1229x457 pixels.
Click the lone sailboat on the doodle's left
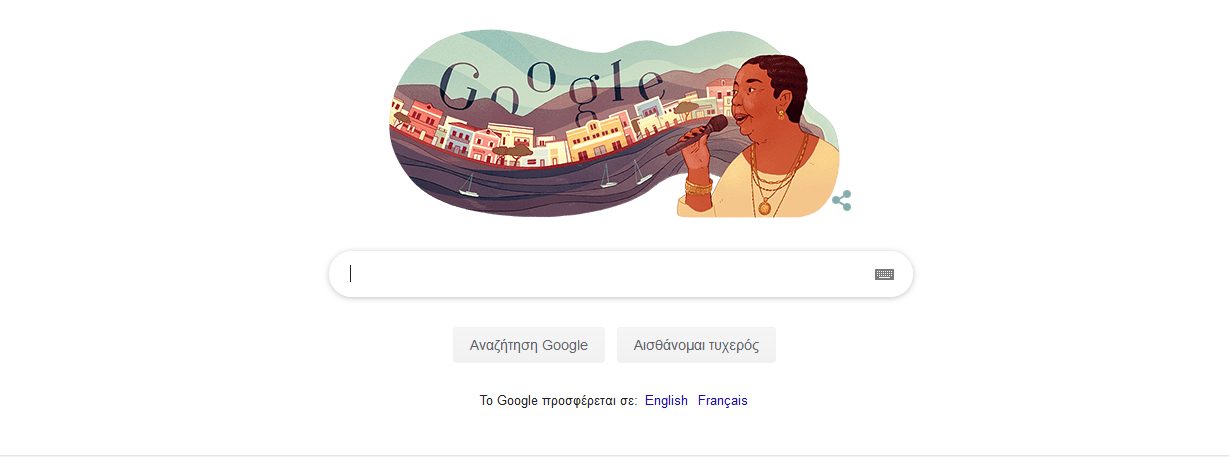coord(467,186)
